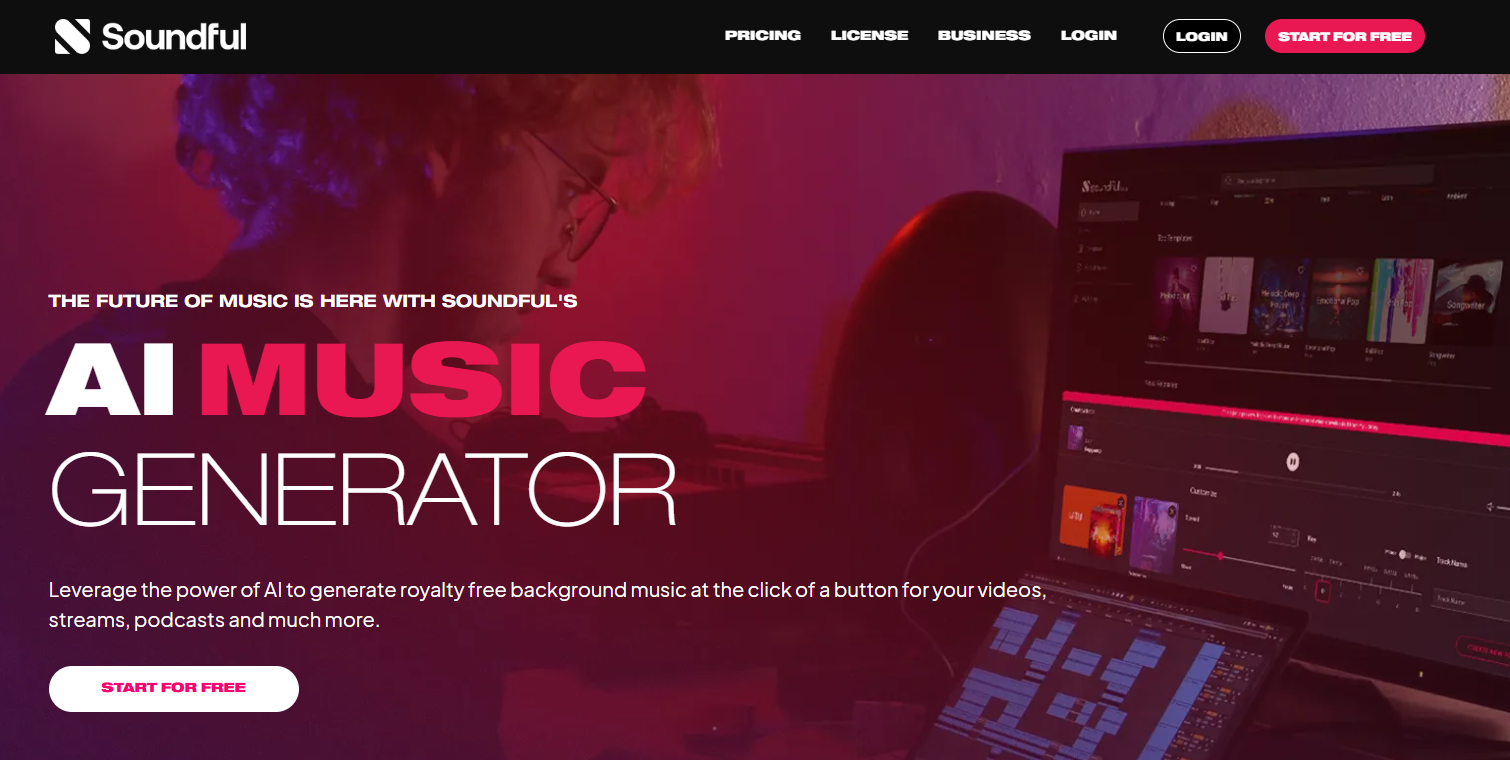Click the volume speaker icon in the player
This screenshot has width=1510, height=760.
[1491, 507]
